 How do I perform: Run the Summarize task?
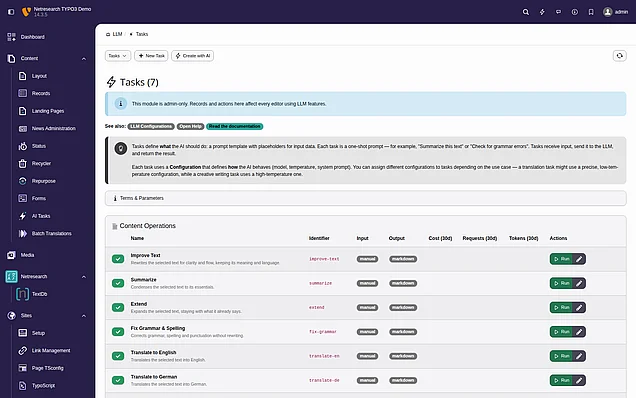coord(561,283)
